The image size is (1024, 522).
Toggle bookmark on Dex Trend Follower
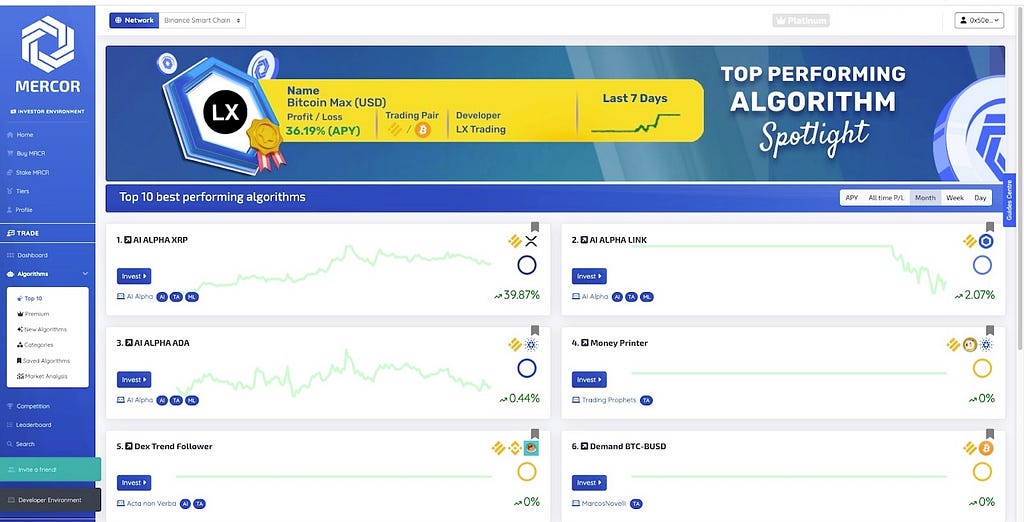point(535,434)
